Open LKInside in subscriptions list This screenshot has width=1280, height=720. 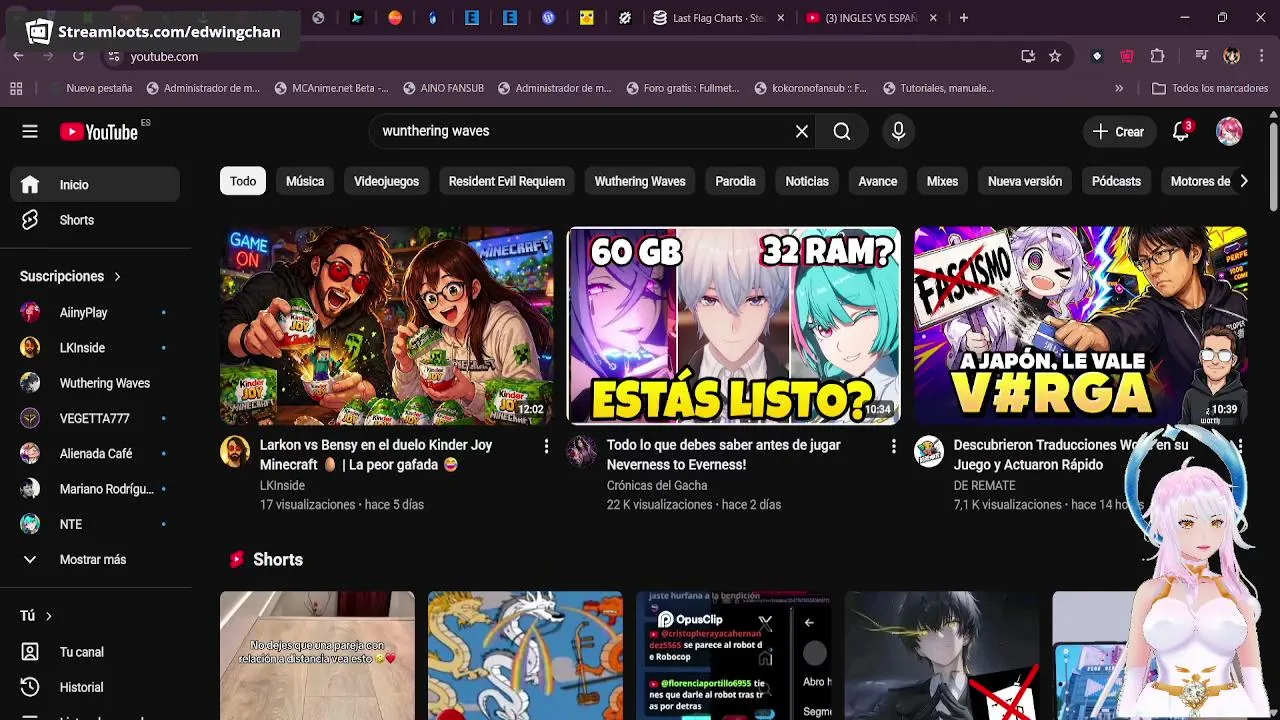(x=96, y=347)
